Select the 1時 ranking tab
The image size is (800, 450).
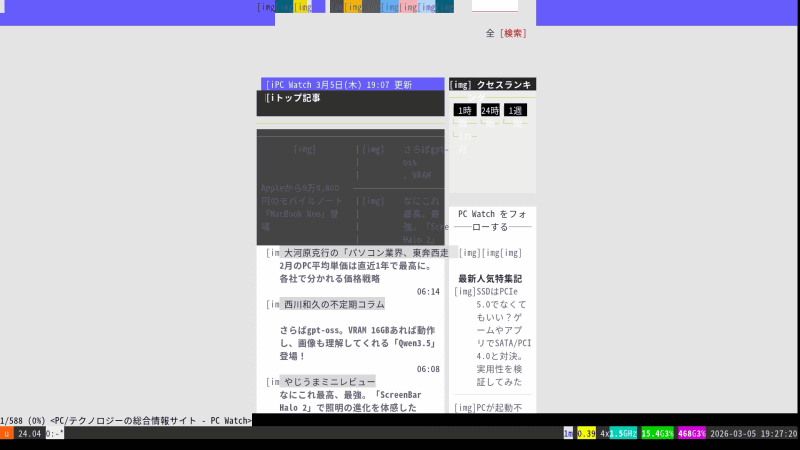click(465, 110)
